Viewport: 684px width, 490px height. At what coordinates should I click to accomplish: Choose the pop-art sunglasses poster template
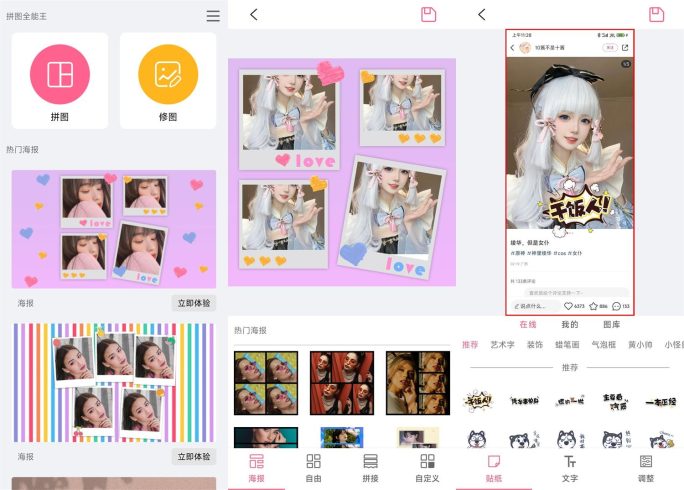tap(266, 383)
